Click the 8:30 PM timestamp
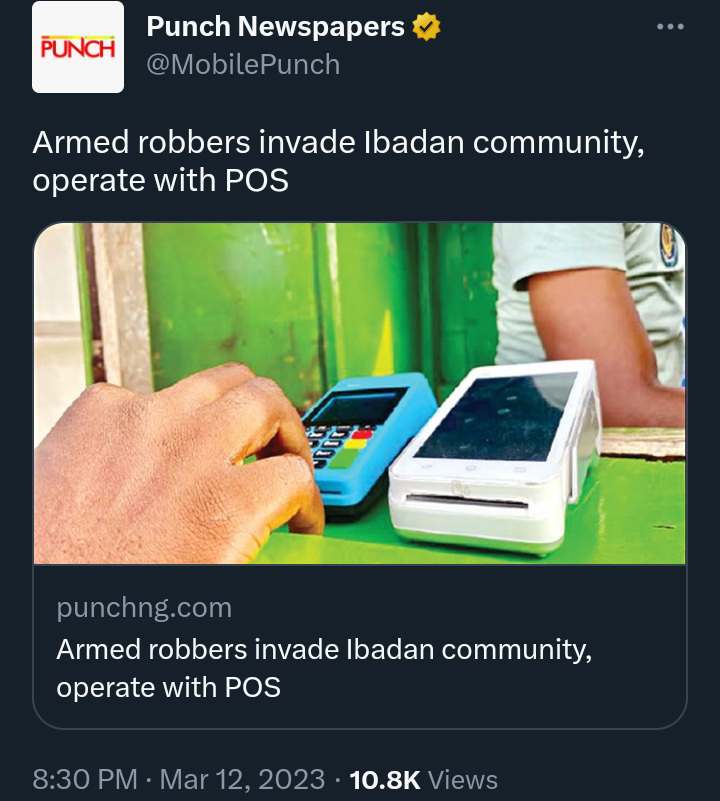This screenshot has height=801, width=720. (x=85, y=780)
